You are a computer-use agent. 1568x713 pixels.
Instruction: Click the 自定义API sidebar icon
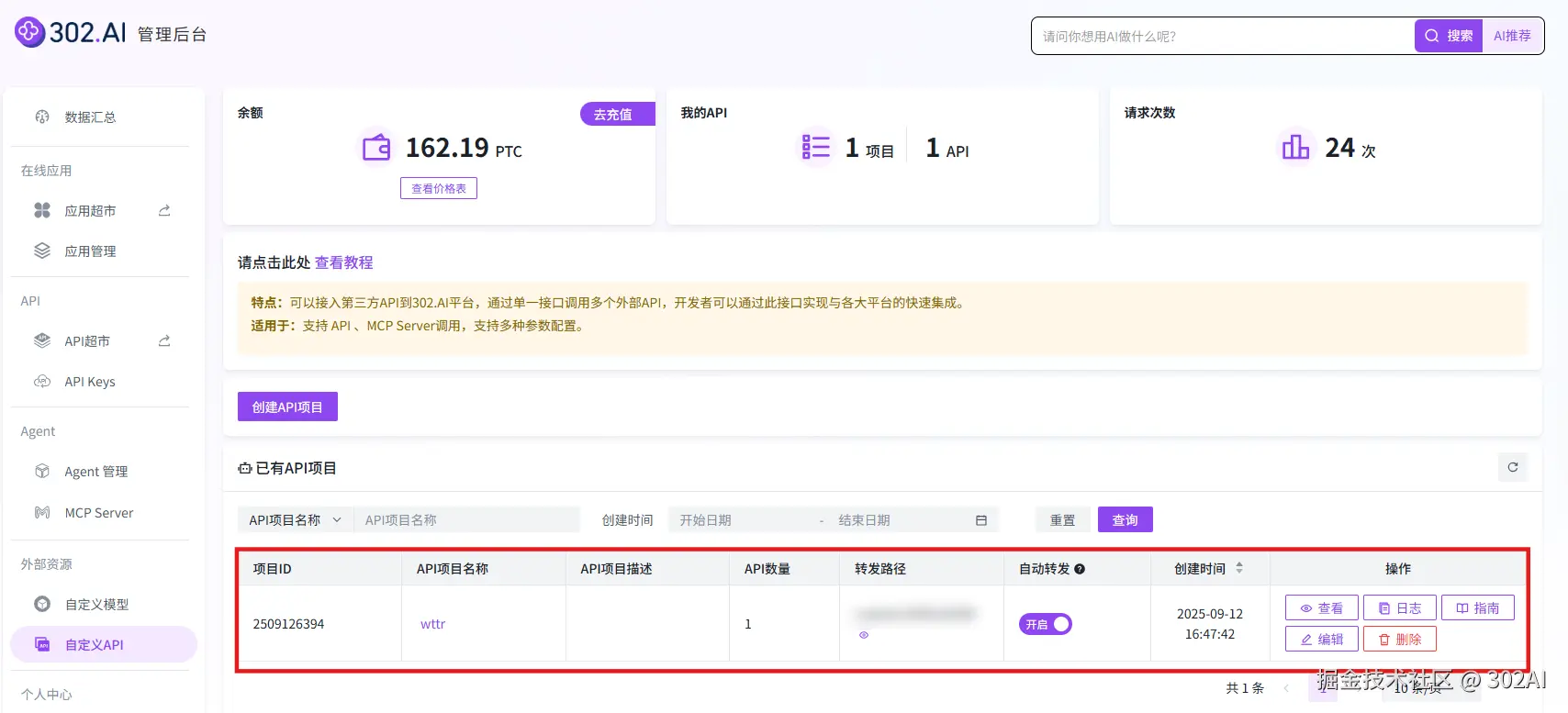click(42, 644)
